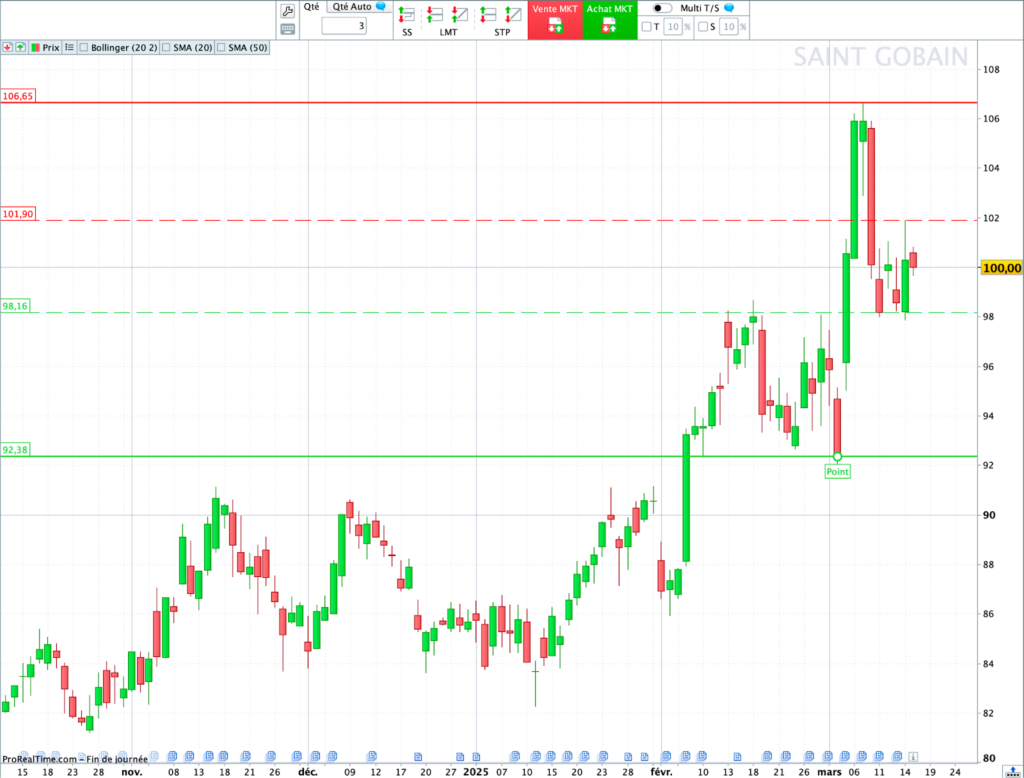This screenshot has height=778, width=1024.
Task: Click the bottom-right chart corner icon
Action: click(x=1013, y=772)
